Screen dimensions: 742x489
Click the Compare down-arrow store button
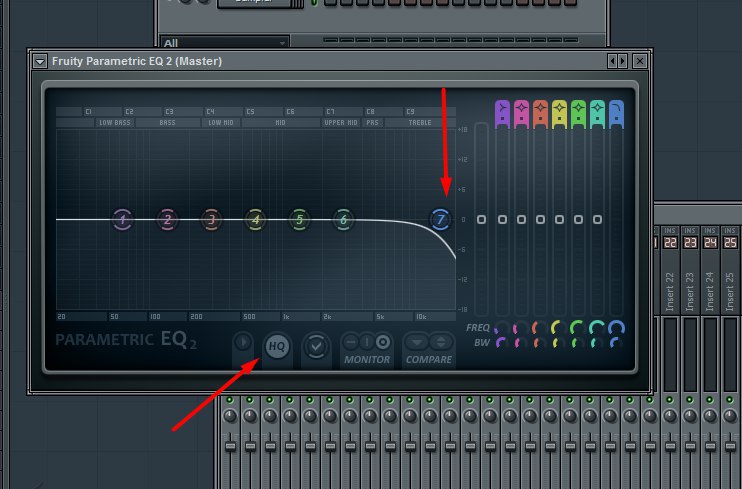(x=417, y=342)
